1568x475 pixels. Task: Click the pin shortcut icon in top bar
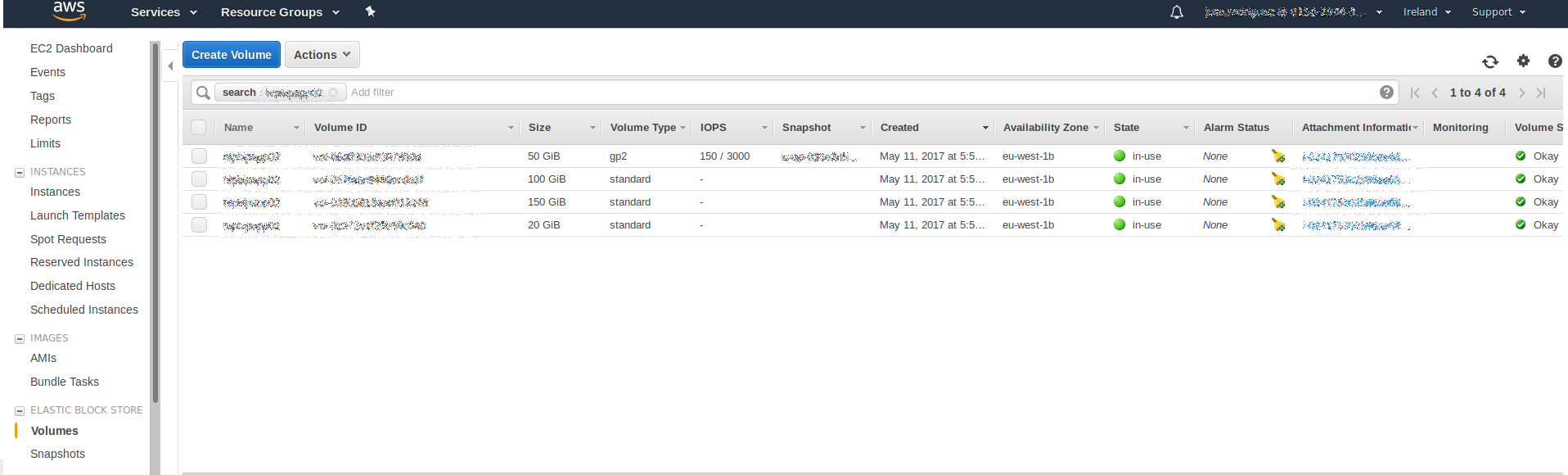click(x=370, y=11)
